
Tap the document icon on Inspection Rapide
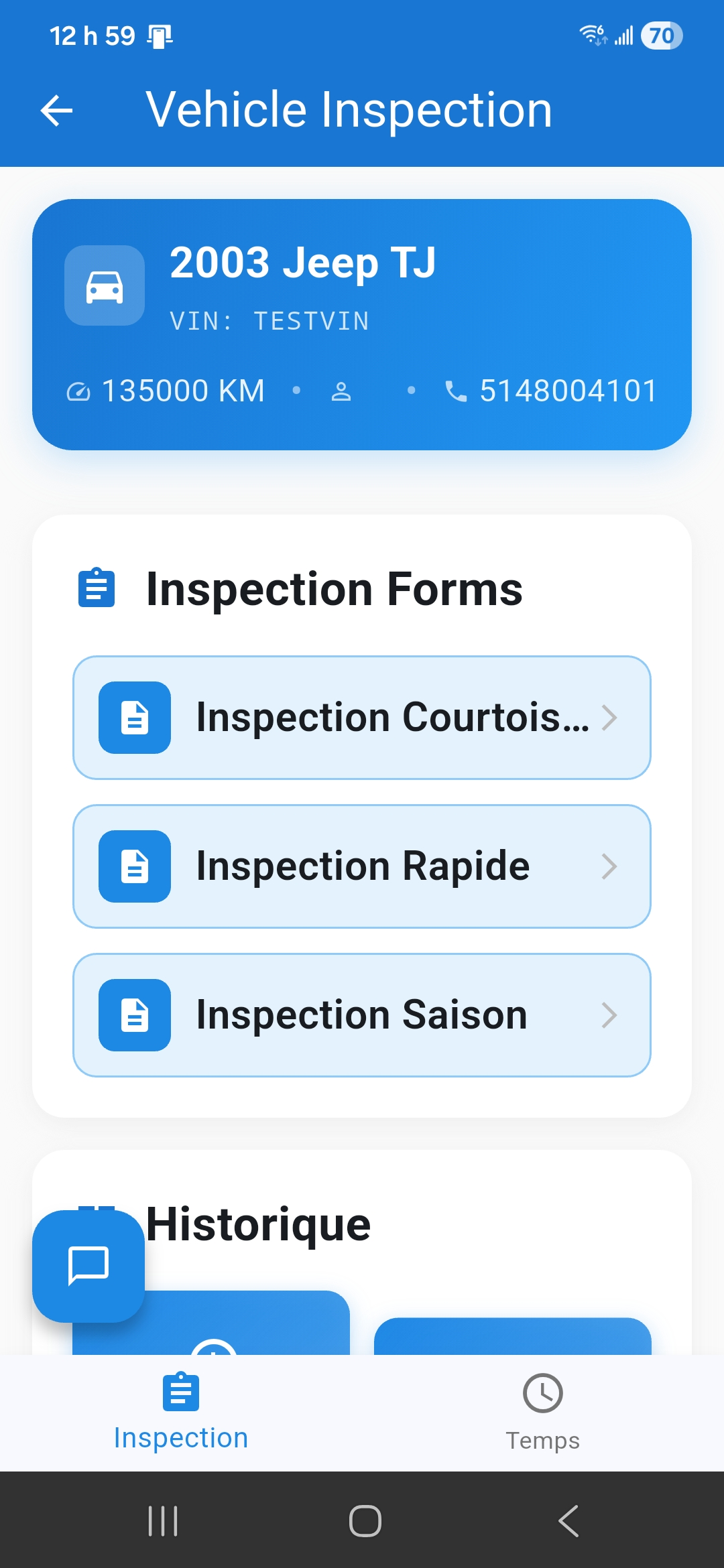pyautogui.click(x=133, y=866)
